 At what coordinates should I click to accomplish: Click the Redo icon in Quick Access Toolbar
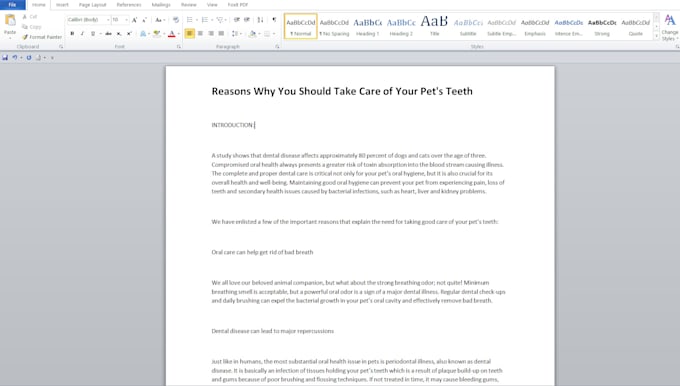29,57
